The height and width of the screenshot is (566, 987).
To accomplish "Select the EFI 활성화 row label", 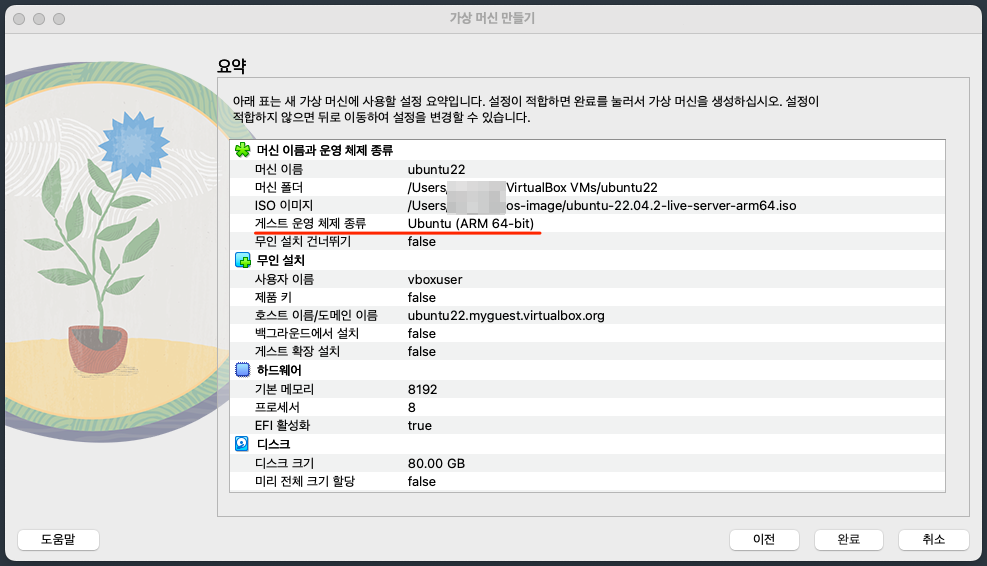I will [x=283, y=426].
